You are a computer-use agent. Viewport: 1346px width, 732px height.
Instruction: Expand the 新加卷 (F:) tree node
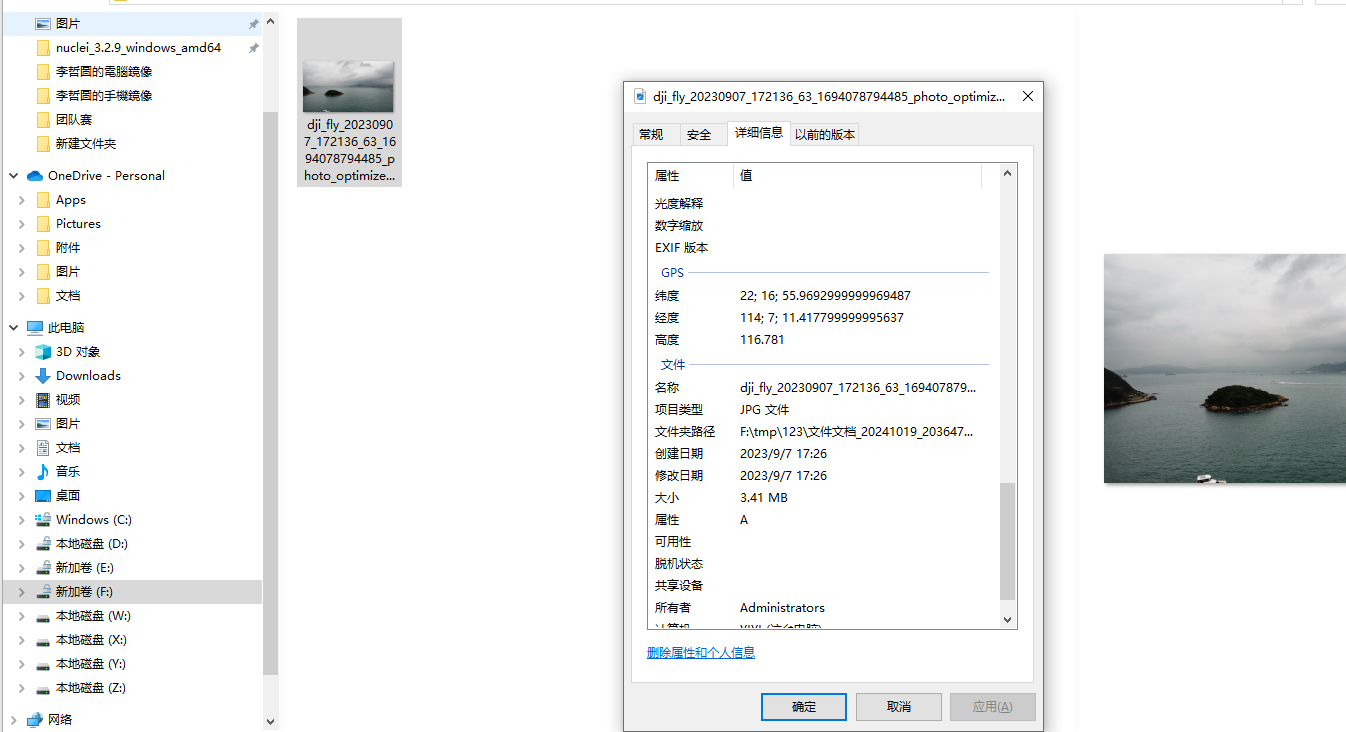[22, 592]
